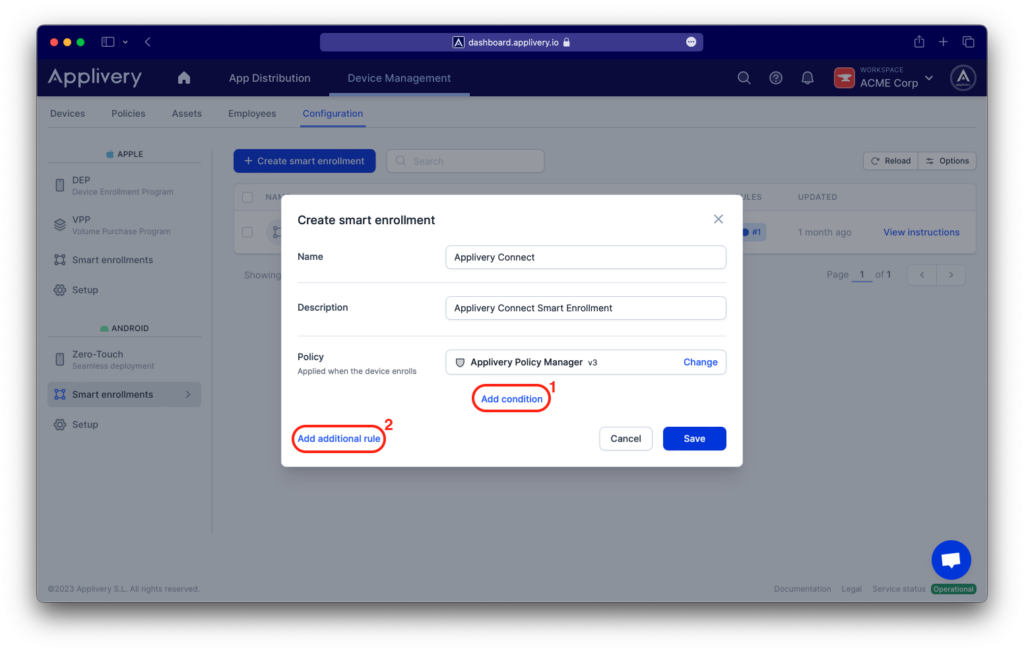The height and width of the screenshot is (651, 1024).
Task: Open the App Distribution menu
Action: point(270,78)
